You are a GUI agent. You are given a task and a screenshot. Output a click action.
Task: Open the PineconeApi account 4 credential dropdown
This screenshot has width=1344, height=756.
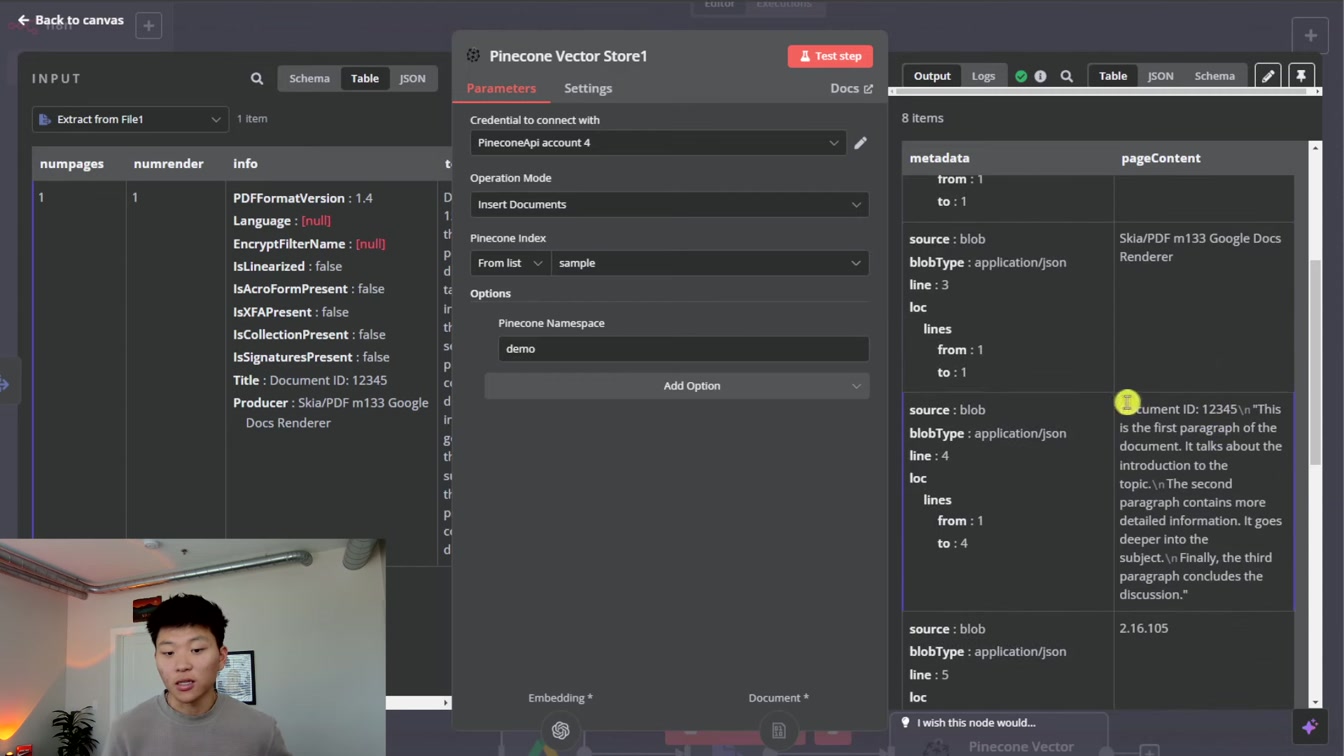coord(658,143)
